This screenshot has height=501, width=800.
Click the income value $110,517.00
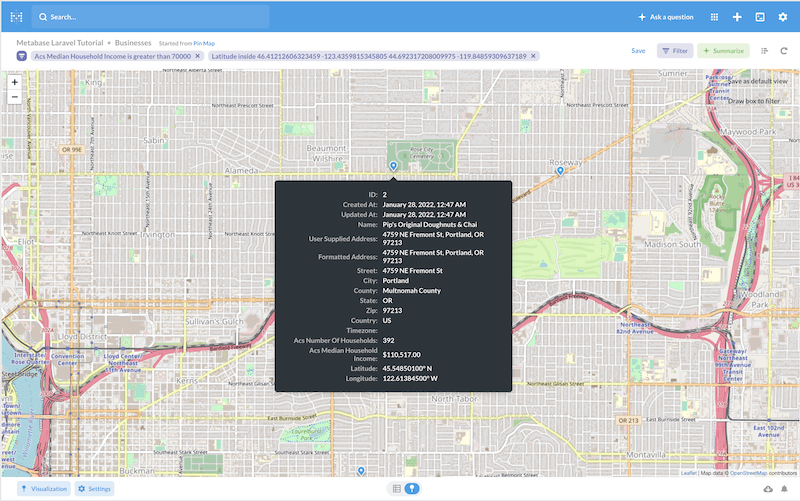(x=402, y=355)
